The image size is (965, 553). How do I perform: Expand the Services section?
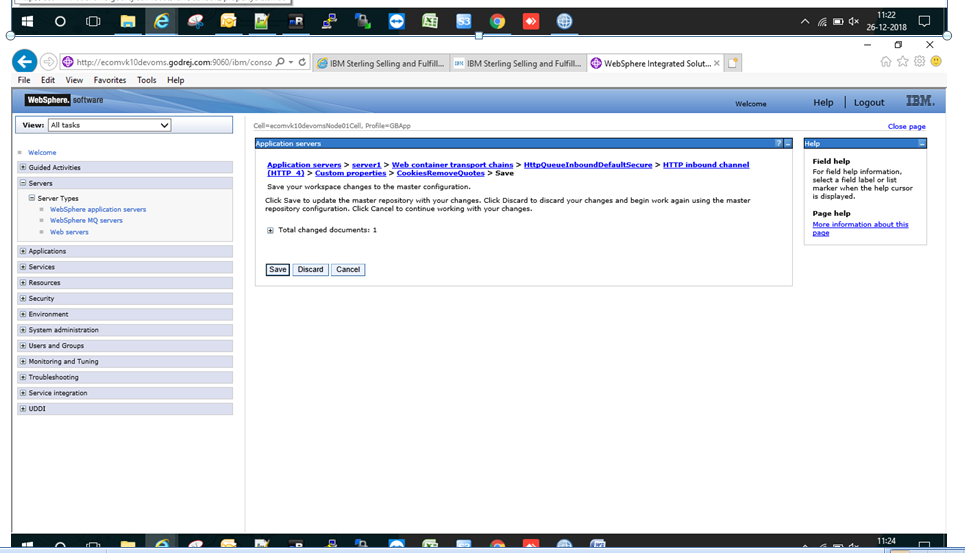point(23,267)
